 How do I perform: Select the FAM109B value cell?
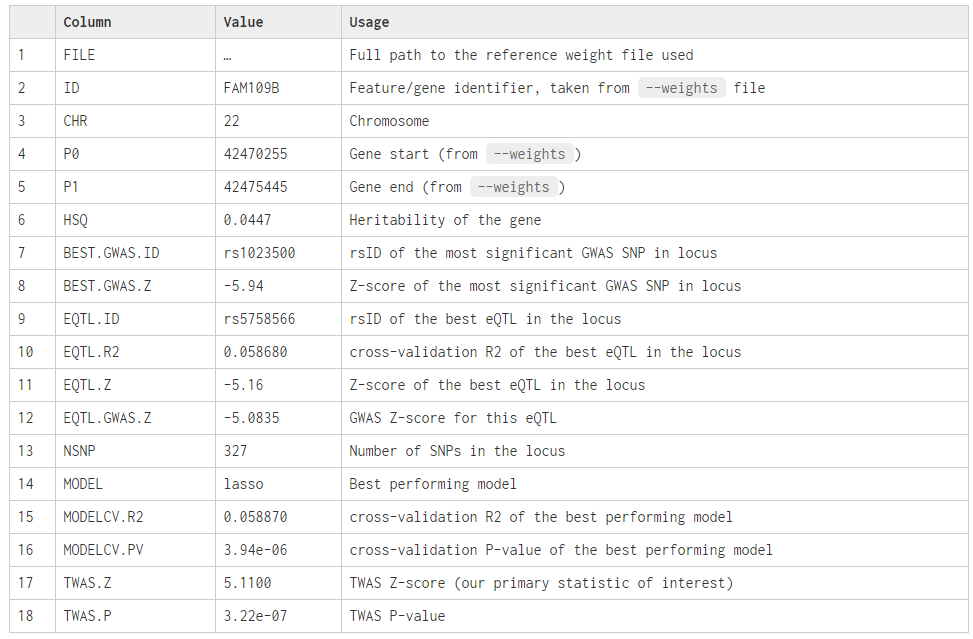coord(252,88)
